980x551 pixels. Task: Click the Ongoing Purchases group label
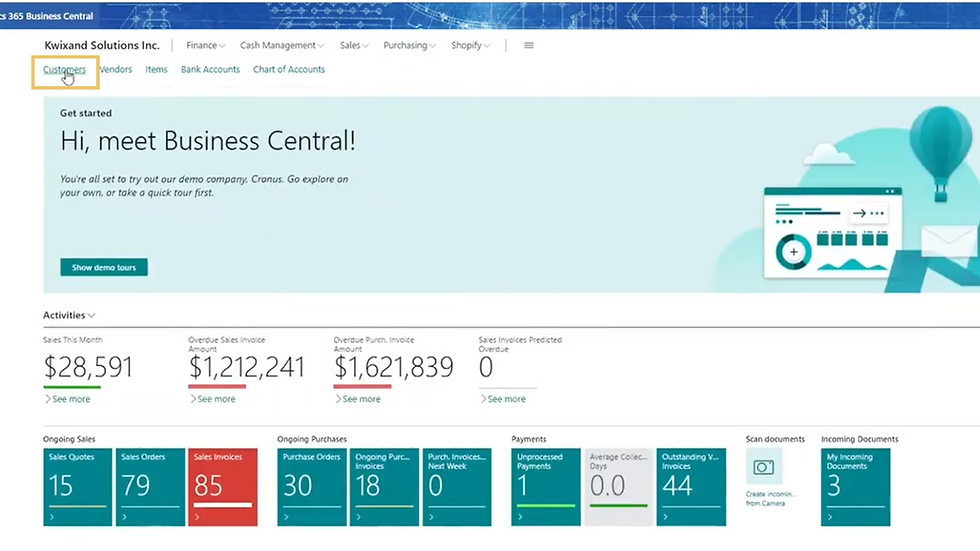pos(312,439)
